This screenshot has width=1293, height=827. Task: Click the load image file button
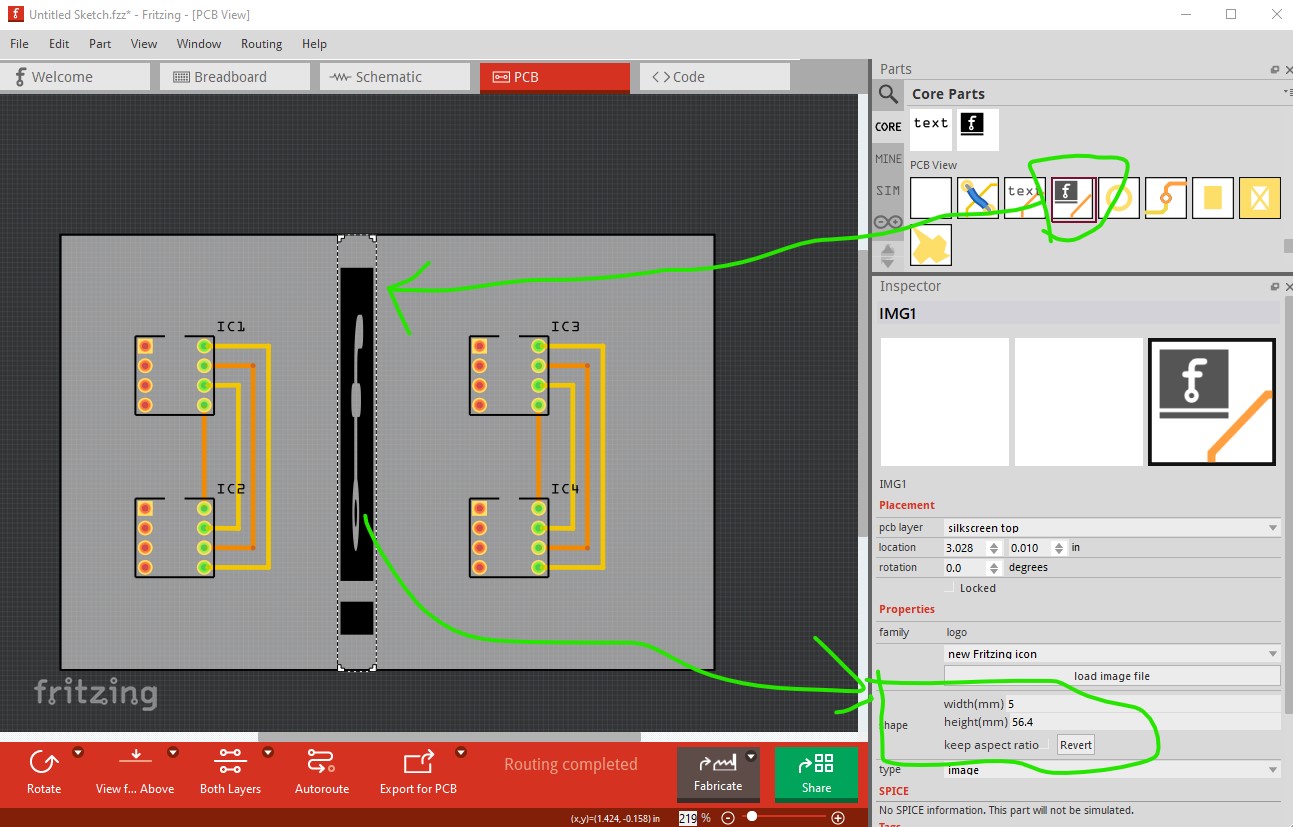[x=1111, y=676]
